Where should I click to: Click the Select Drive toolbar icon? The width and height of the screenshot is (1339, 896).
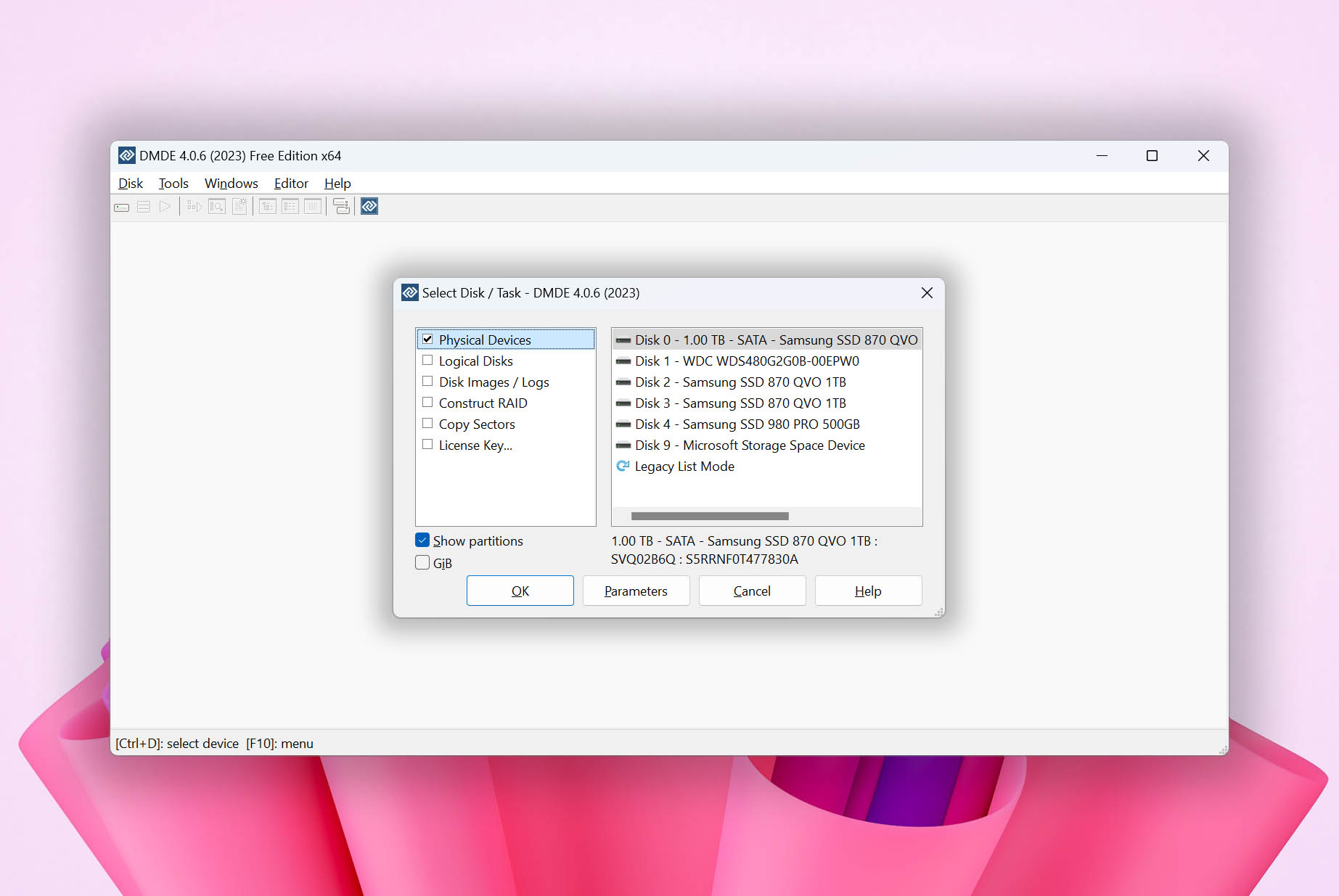click(122, 207)
